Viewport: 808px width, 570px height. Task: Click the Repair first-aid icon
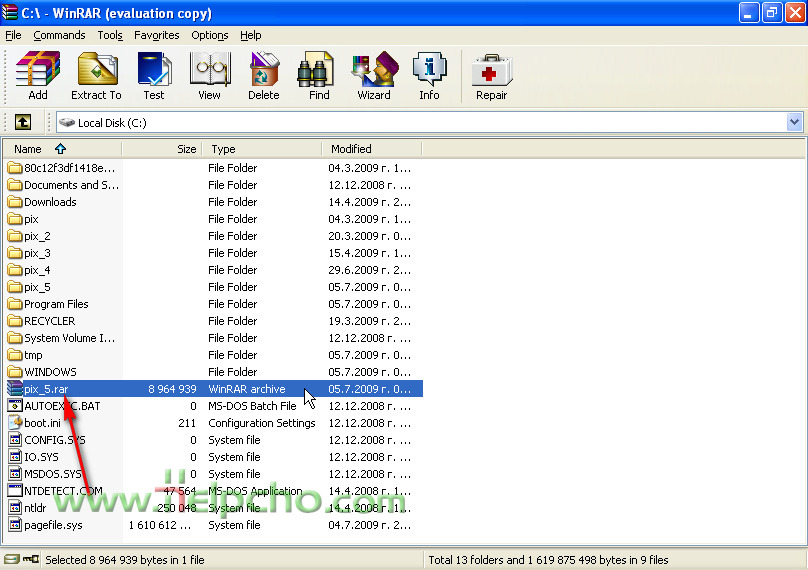492,71
